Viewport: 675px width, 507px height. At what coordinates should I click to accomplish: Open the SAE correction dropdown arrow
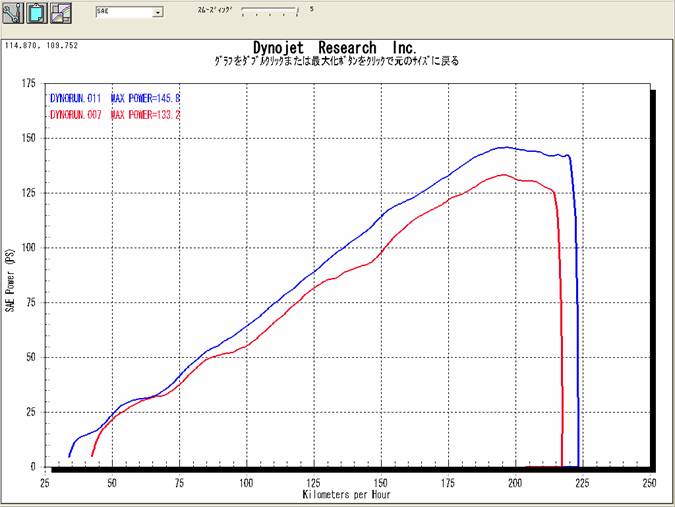click(157, 13)
